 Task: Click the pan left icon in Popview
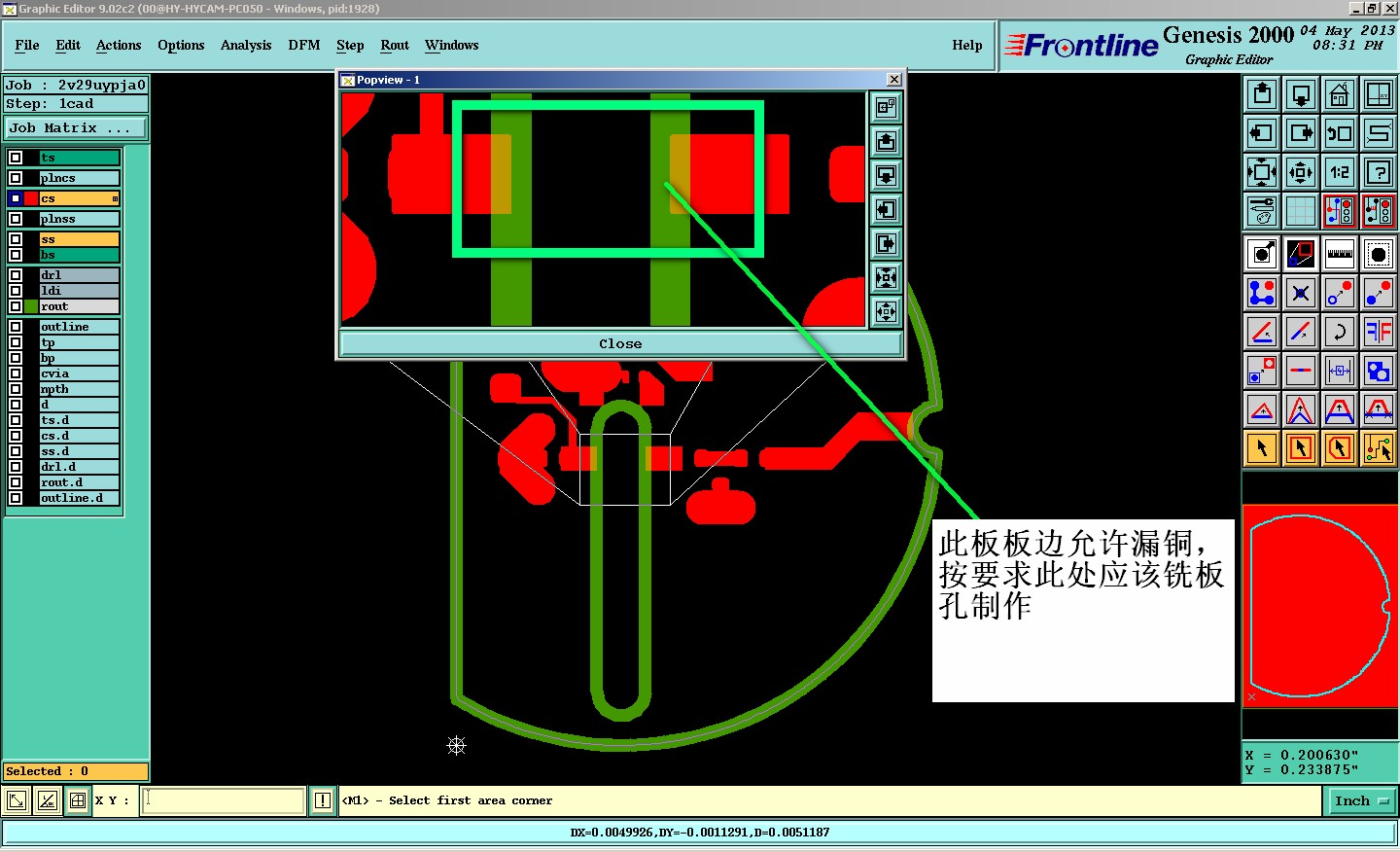pos(886,209)
